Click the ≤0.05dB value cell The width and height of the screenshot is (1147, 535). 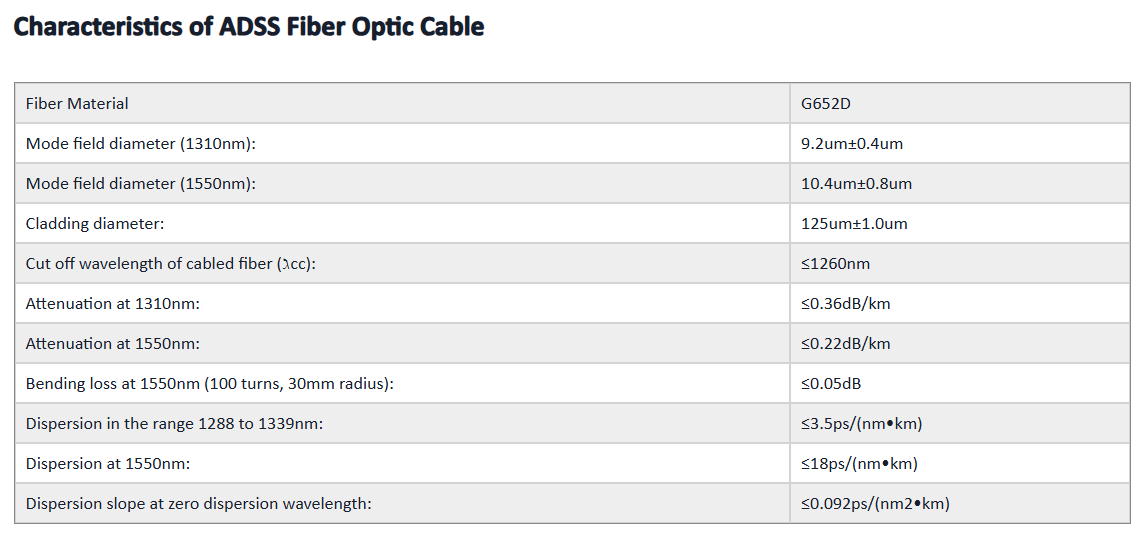[960, 384]
